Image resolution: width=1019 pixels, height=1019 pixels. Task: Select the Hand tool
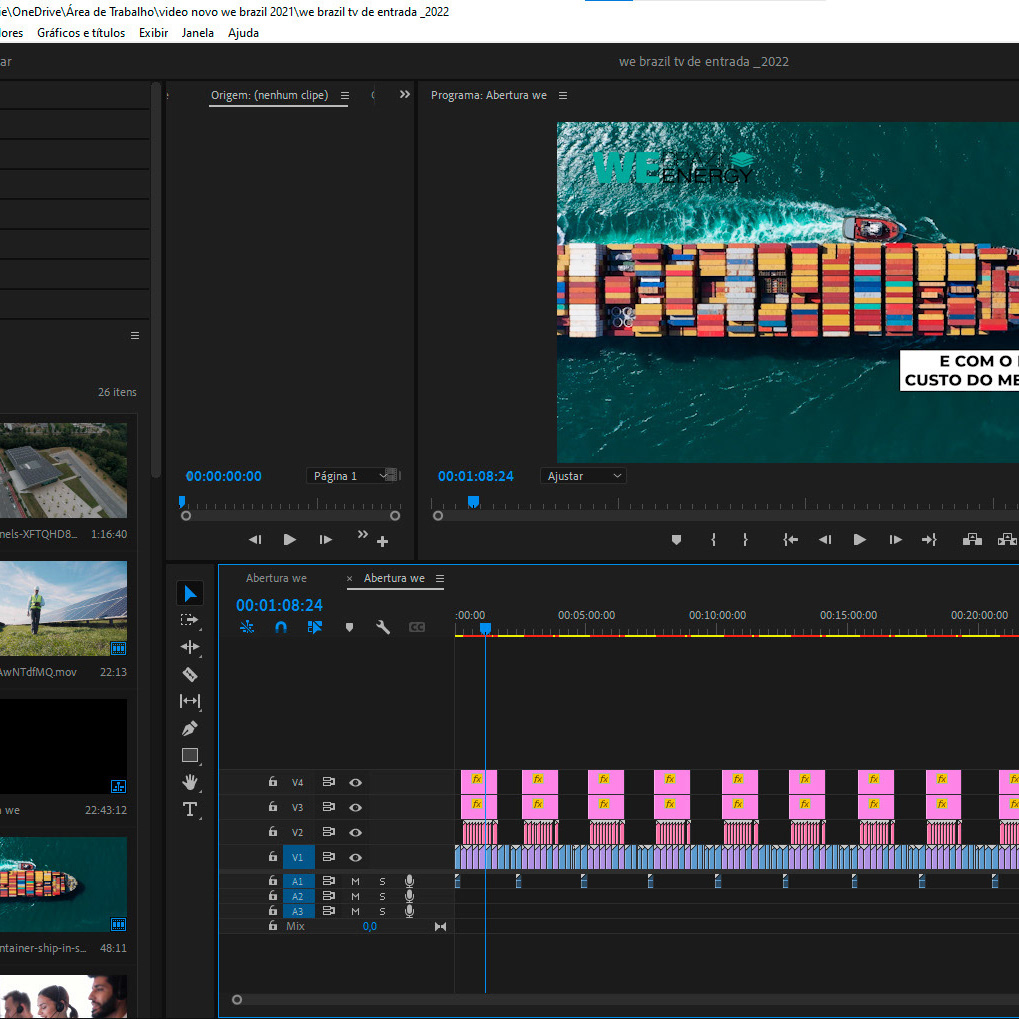point(190,782)
